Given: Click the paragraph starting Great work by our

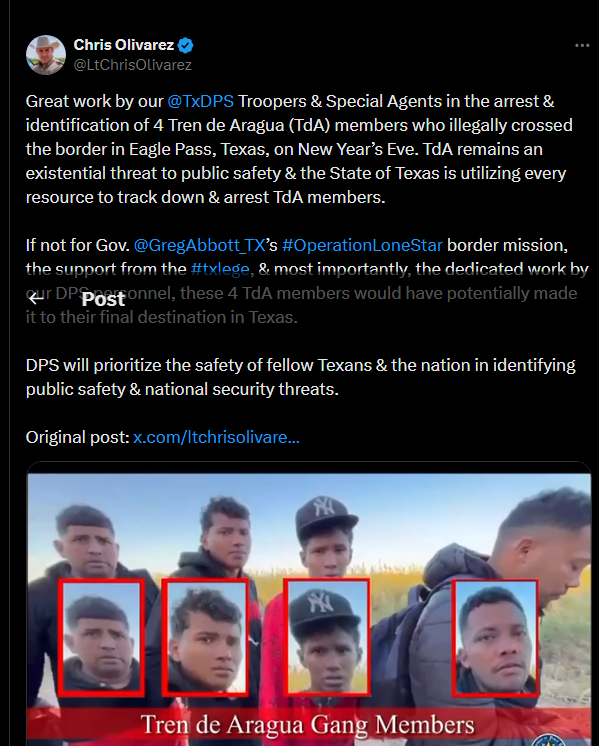Looking at the screenshot, I should (x=299, y=149).
